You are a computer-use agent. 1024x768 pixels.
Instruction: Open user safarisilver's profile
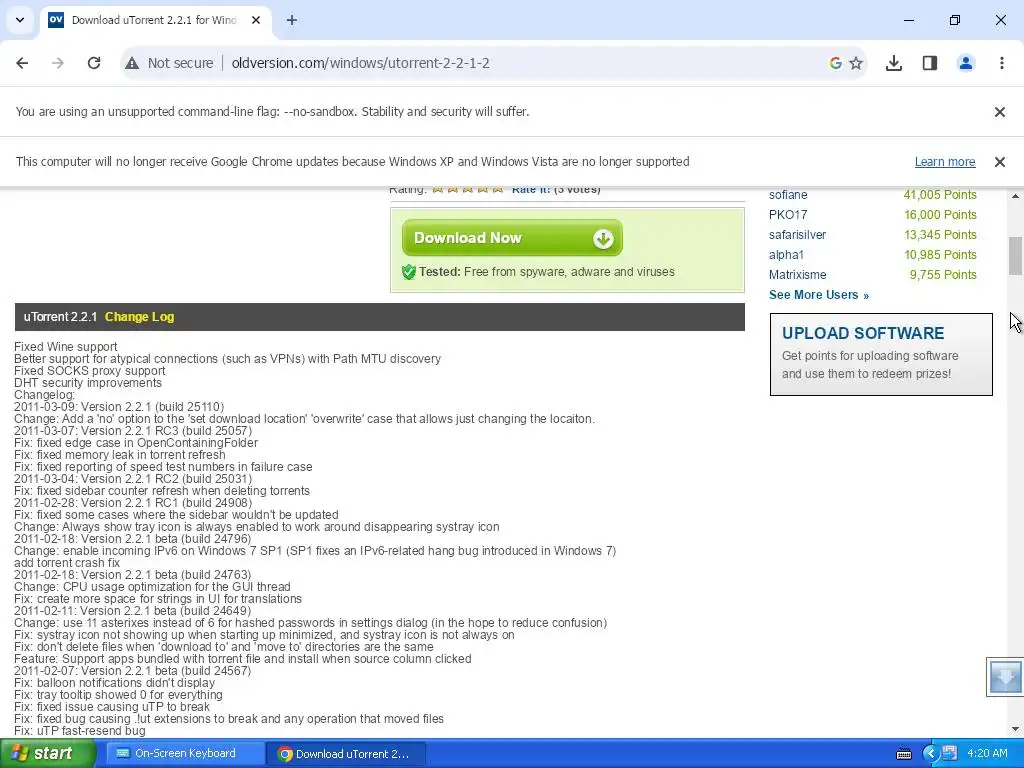(x=797, y=234)
